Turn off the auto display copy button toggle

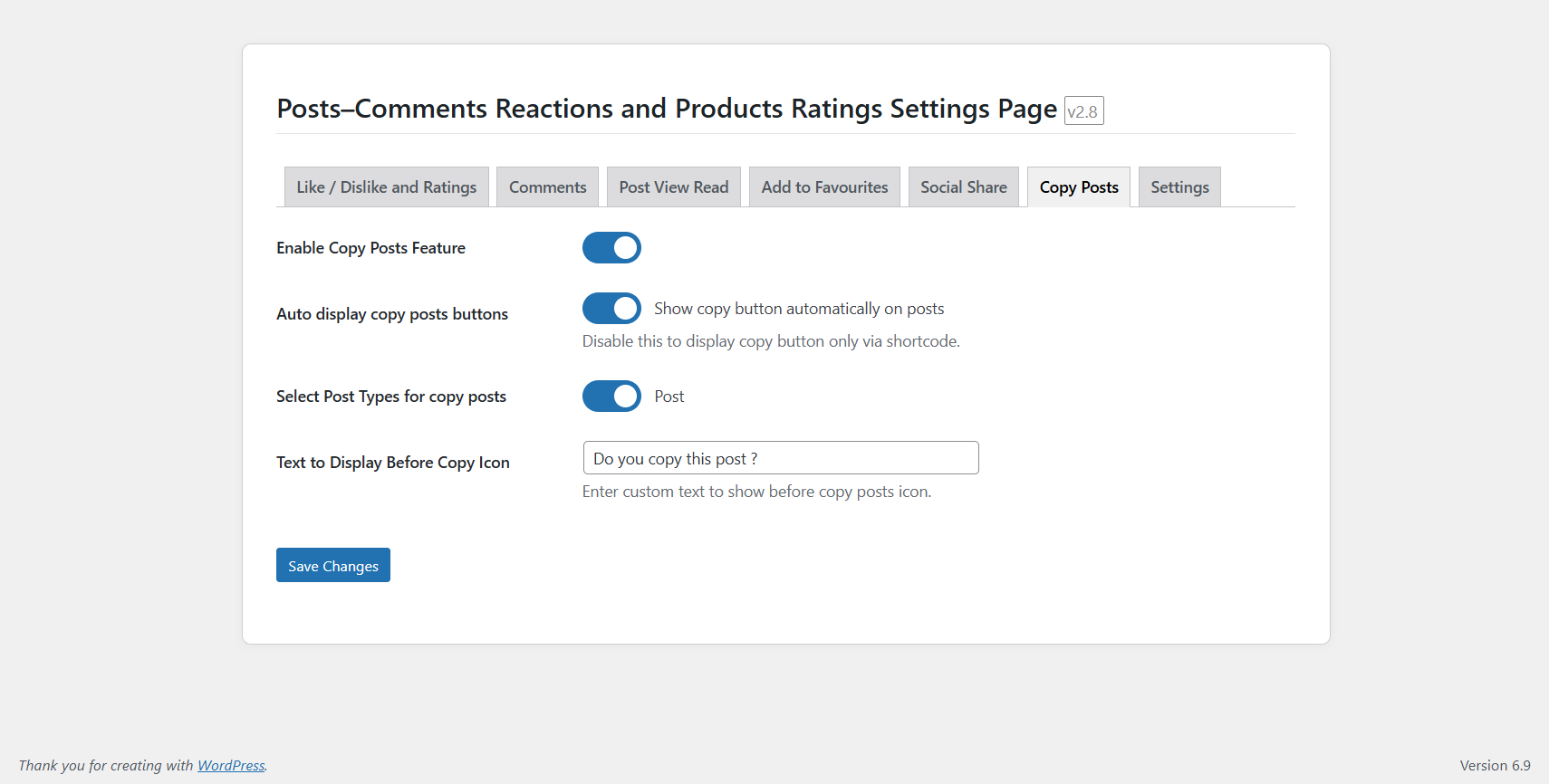(x=611, y=309)
